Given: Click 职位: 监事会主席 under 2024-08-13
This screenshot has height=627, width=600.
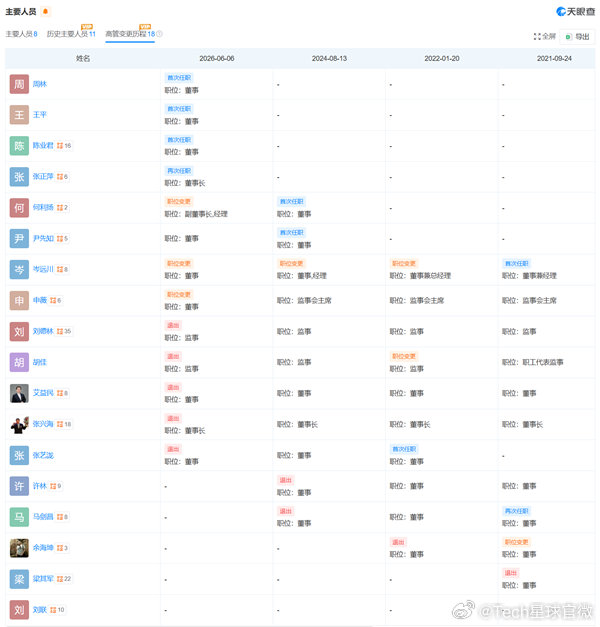Looking at the screenshot, I should tap(304, 300).
